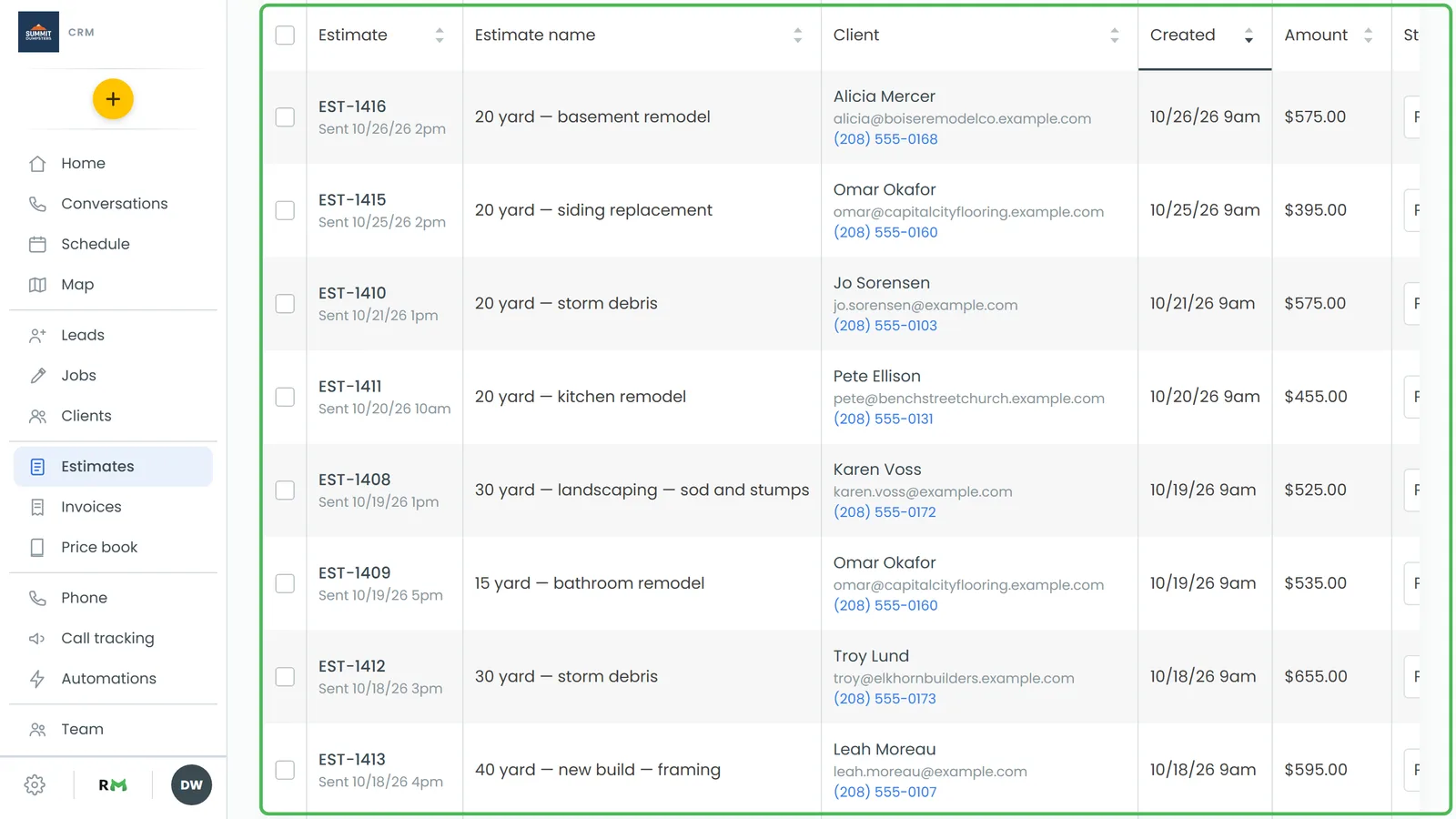The width and height of the screenshot is (1456, 819).
Task: Click the Price book icon
Action: pos(37,547)
